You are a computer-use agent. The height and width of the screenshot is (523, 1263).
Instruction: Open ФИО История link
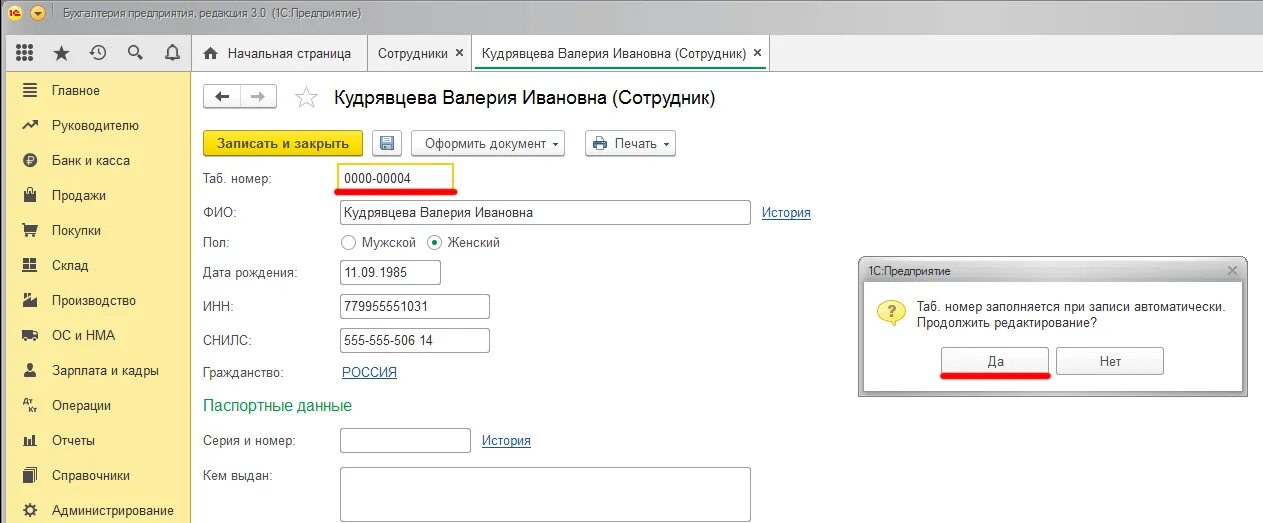786,212
